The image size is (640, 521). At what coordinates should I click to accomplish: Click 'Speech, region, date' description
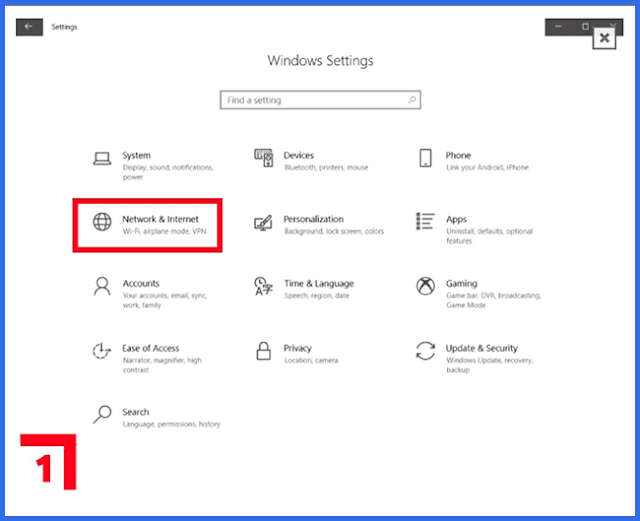pos(317,296)
